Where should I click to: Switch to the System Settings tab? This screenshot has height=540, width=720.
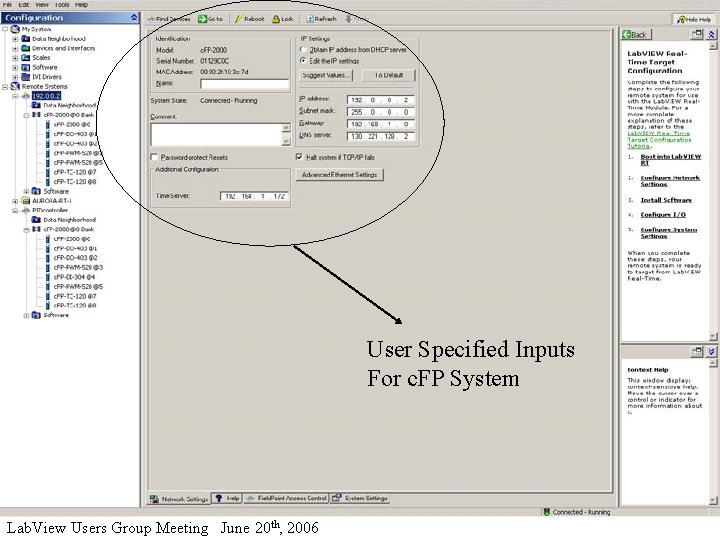pos(360,498)
